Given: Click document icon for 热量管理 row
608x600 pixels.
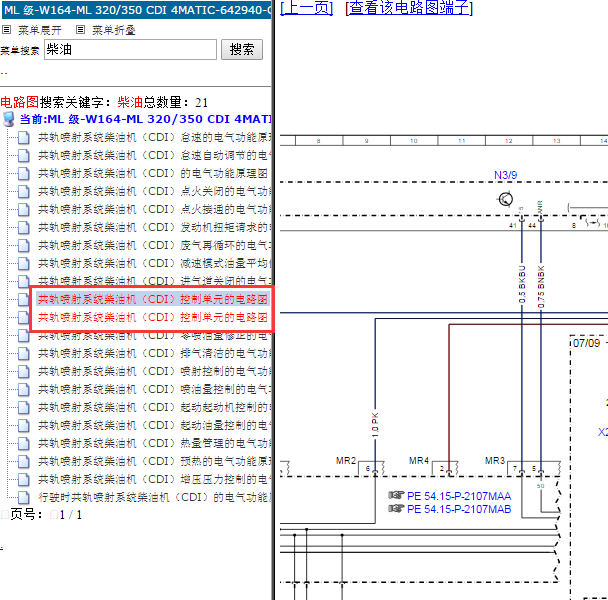Looking at the screenshot, I should (x=24, y=443).
